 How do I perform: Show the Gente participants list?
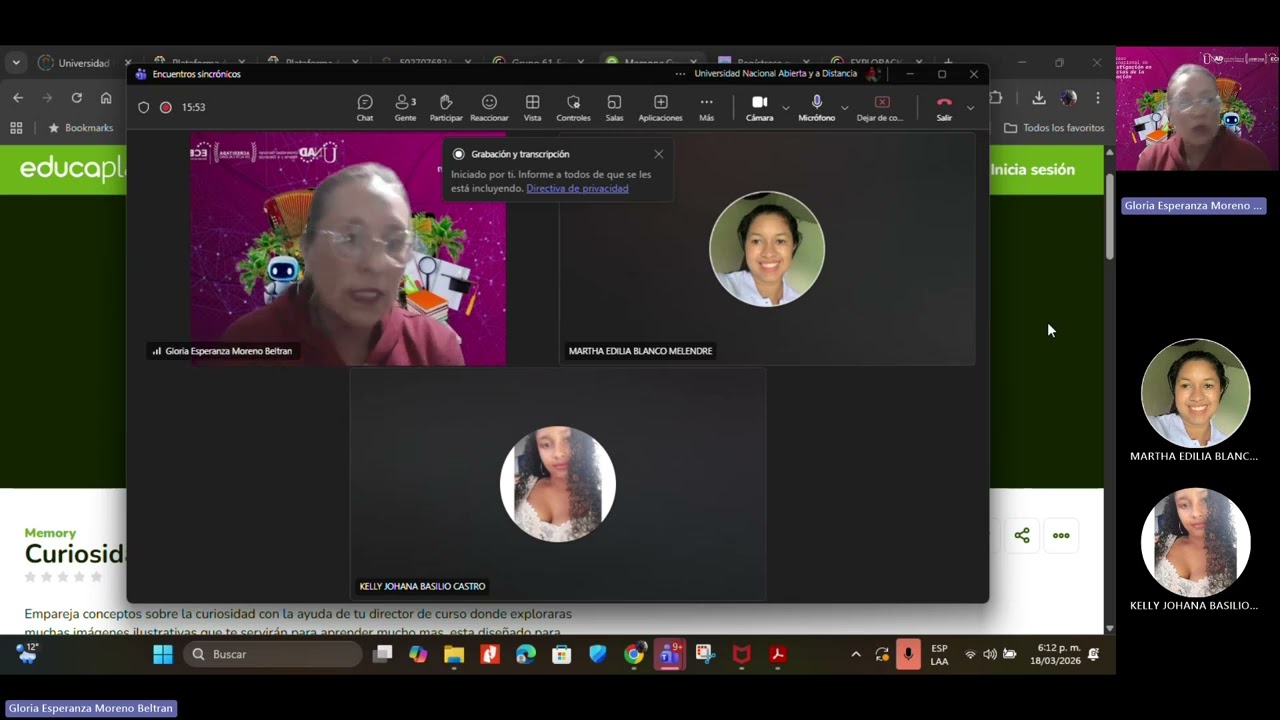tap(405, 108)
